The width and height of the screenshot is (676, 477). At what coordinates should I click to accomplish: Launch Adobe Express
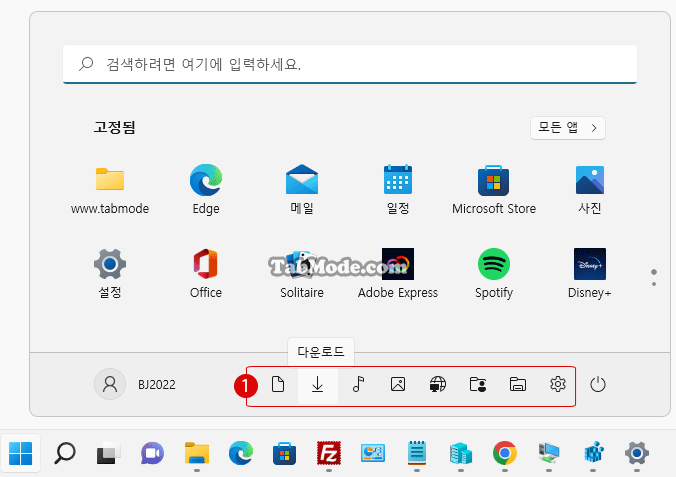click(397, 273)
